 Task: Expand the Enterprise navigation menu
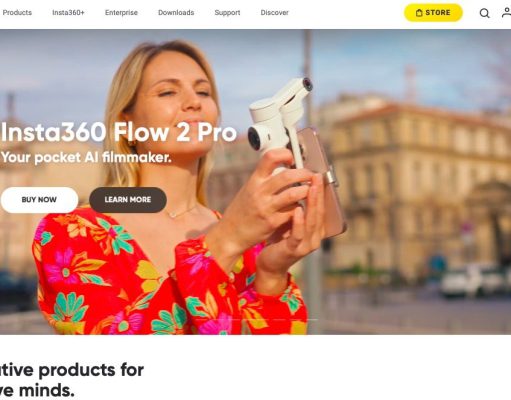coord(121,13)
